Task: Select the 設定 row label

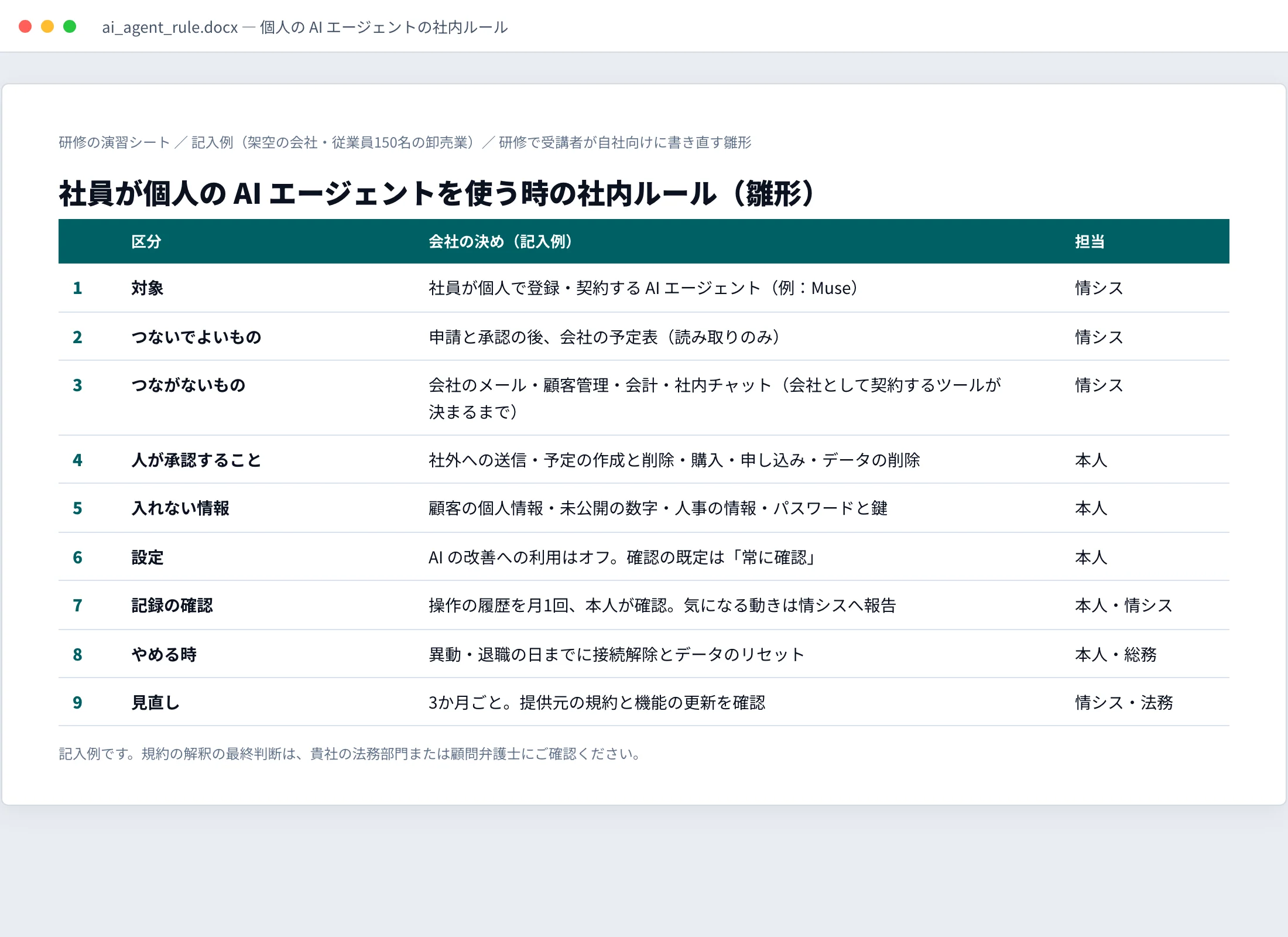Action: 148,557
